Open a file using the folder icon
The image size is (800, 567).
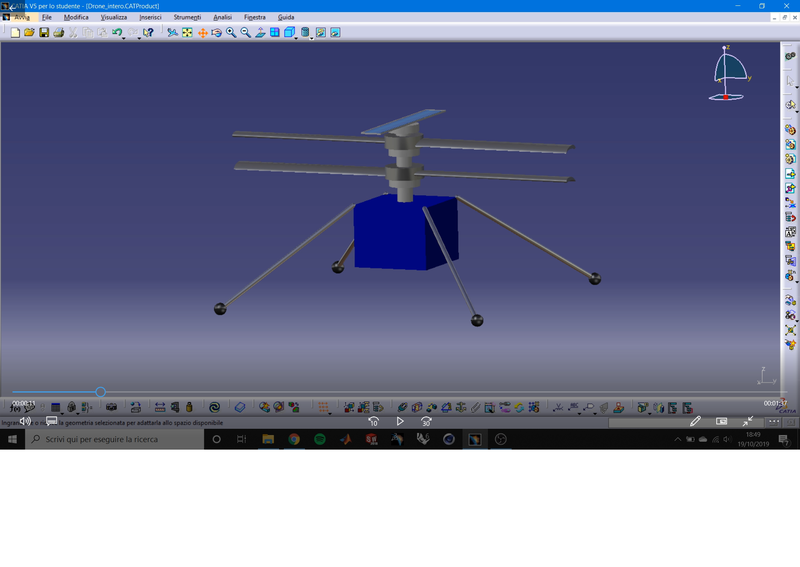tap(29, 33)
